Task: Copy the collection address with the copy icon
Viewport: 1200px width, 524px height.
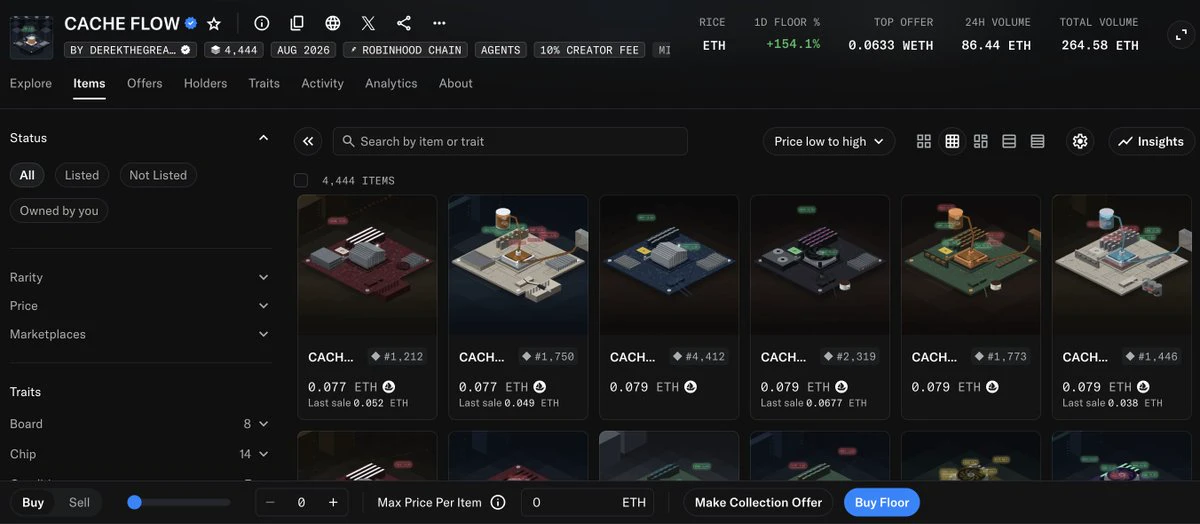Action: [x=297, y=23]
